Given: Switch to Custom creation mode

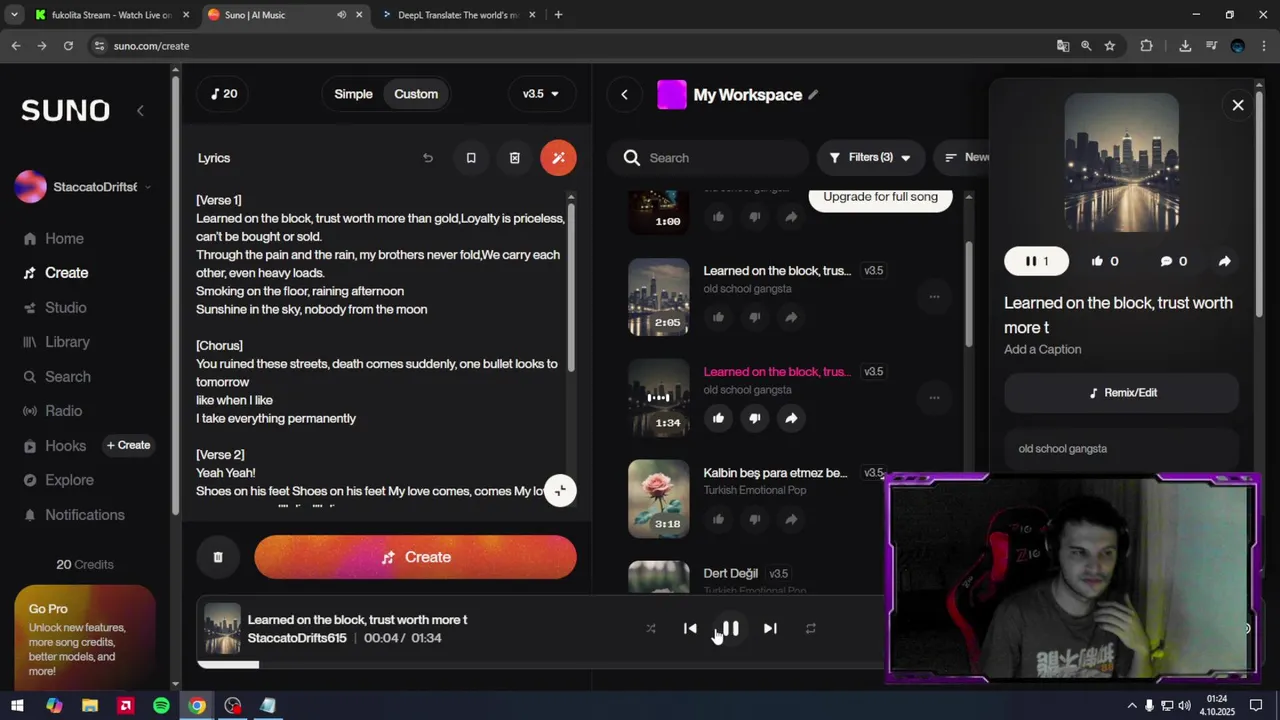Looking at the screenshot, I should [416, 94].
